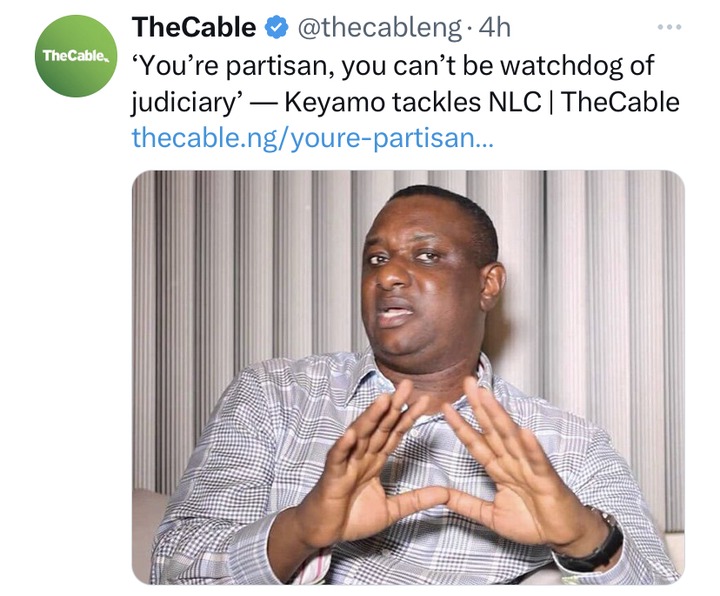Viewport: 720px width, 596px height.
Task: Open the @thecableng handle
Action: [x=379, y=28]
